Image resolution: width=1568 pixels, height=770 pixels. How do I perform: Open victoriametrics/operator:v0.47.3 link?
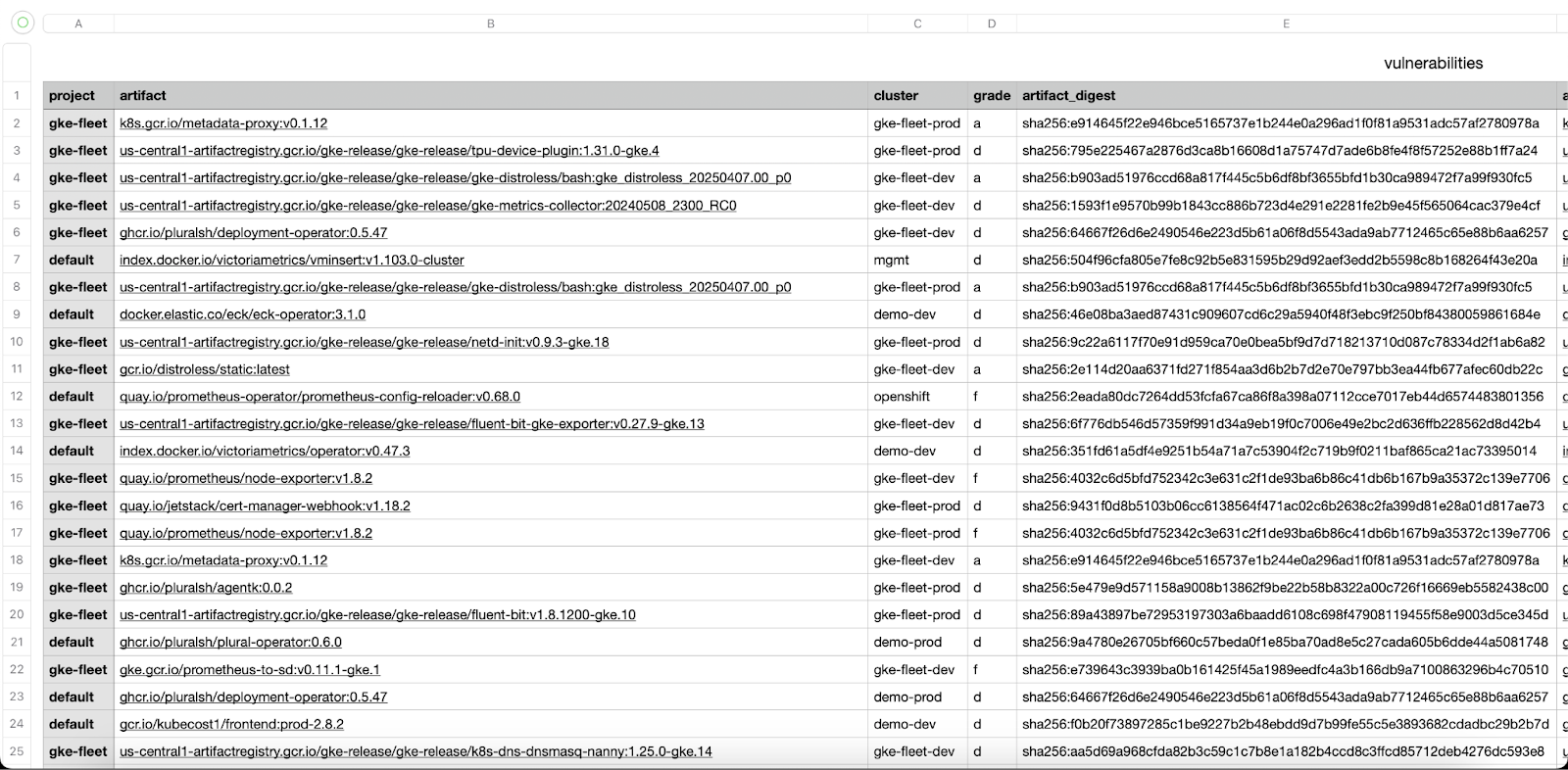coord(265,452)
